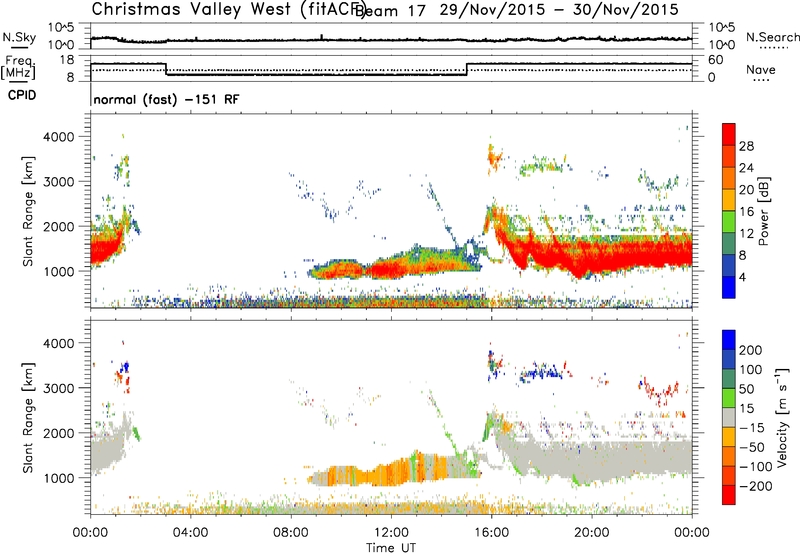Click the '16:00' time axis tick label
This screenshot has width=800, height=554.
tap(491, 533)
